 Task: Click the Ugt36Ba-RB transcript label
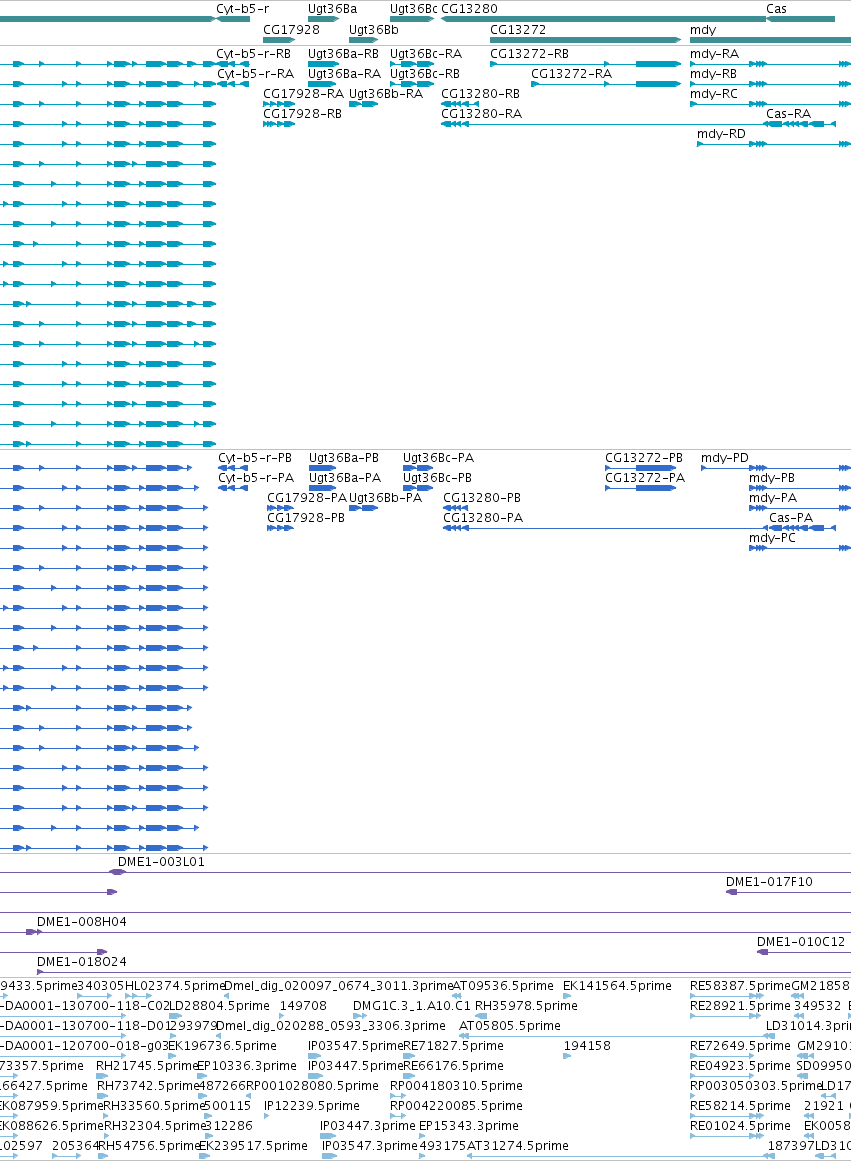(344, 54)
